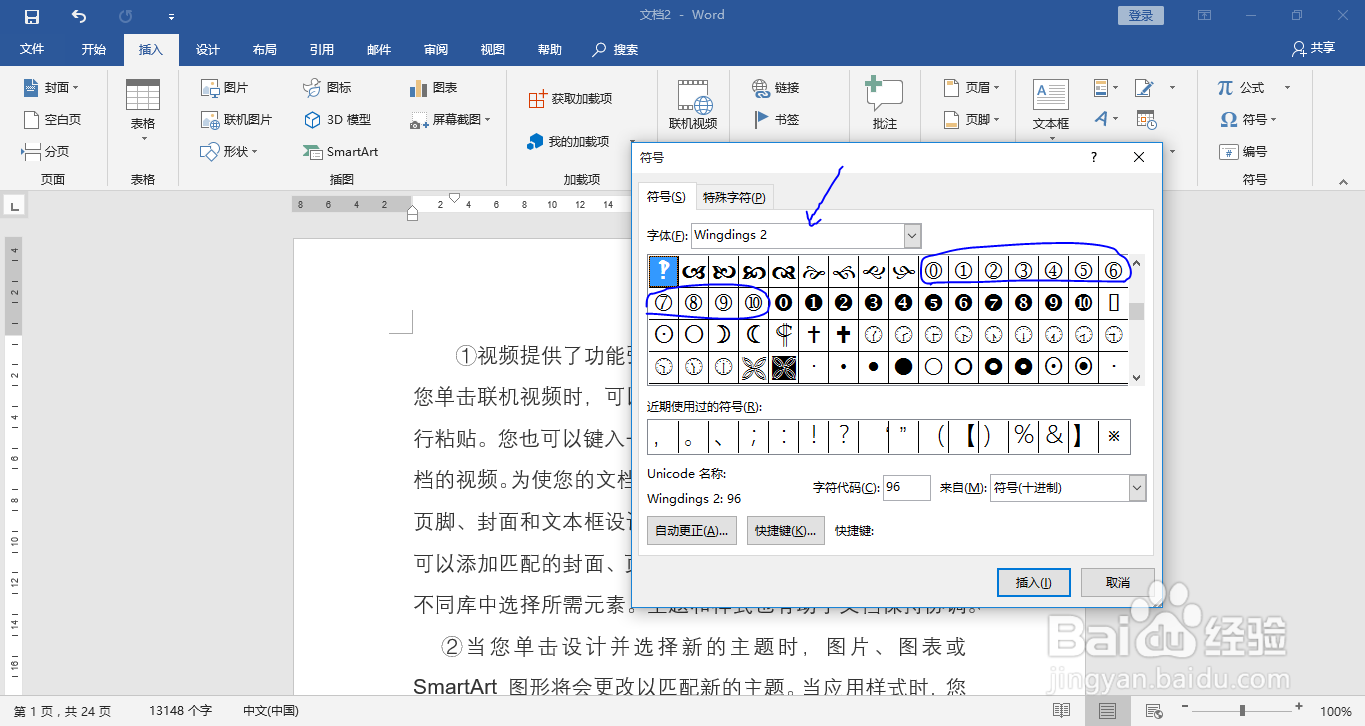Click the Share (共享) button

click(x=1313, y=48)
